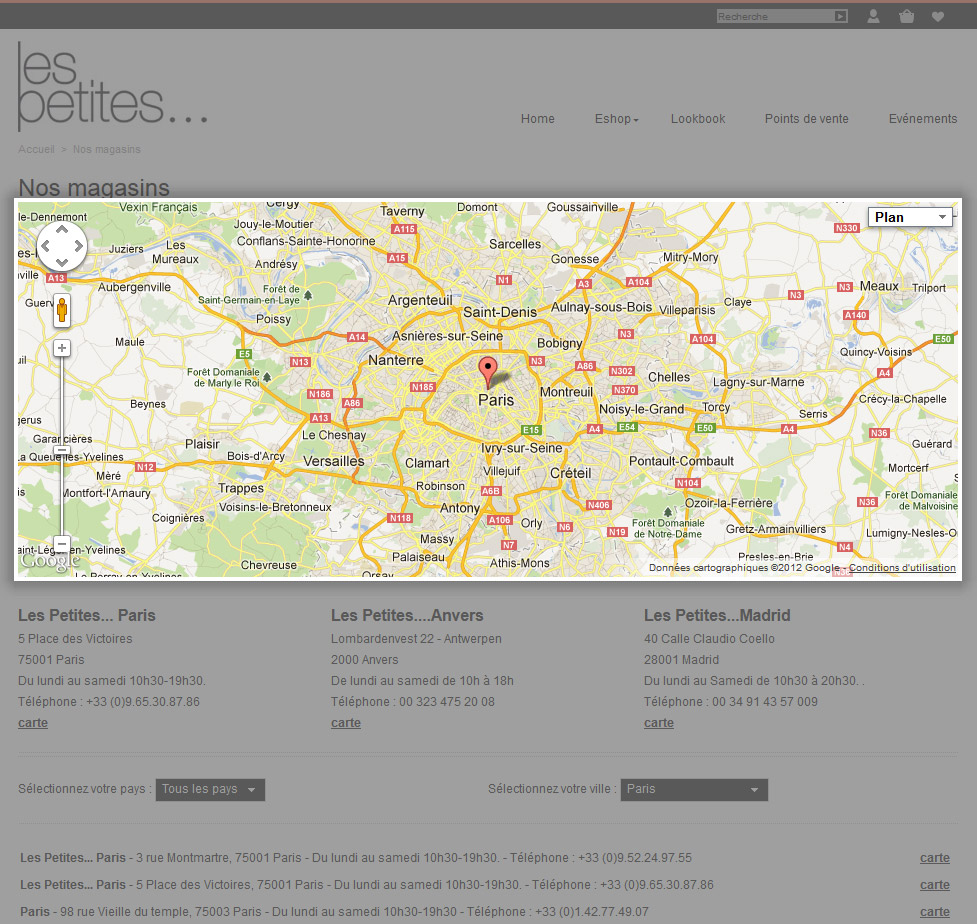
Task: Click the Montreuil label on the map
Action: [566, 392]
